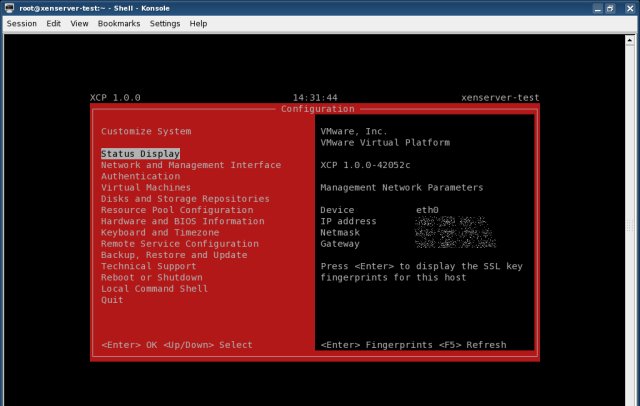Open the Bookmarks menu
This screenshot has width=640, height=406.
119,24
